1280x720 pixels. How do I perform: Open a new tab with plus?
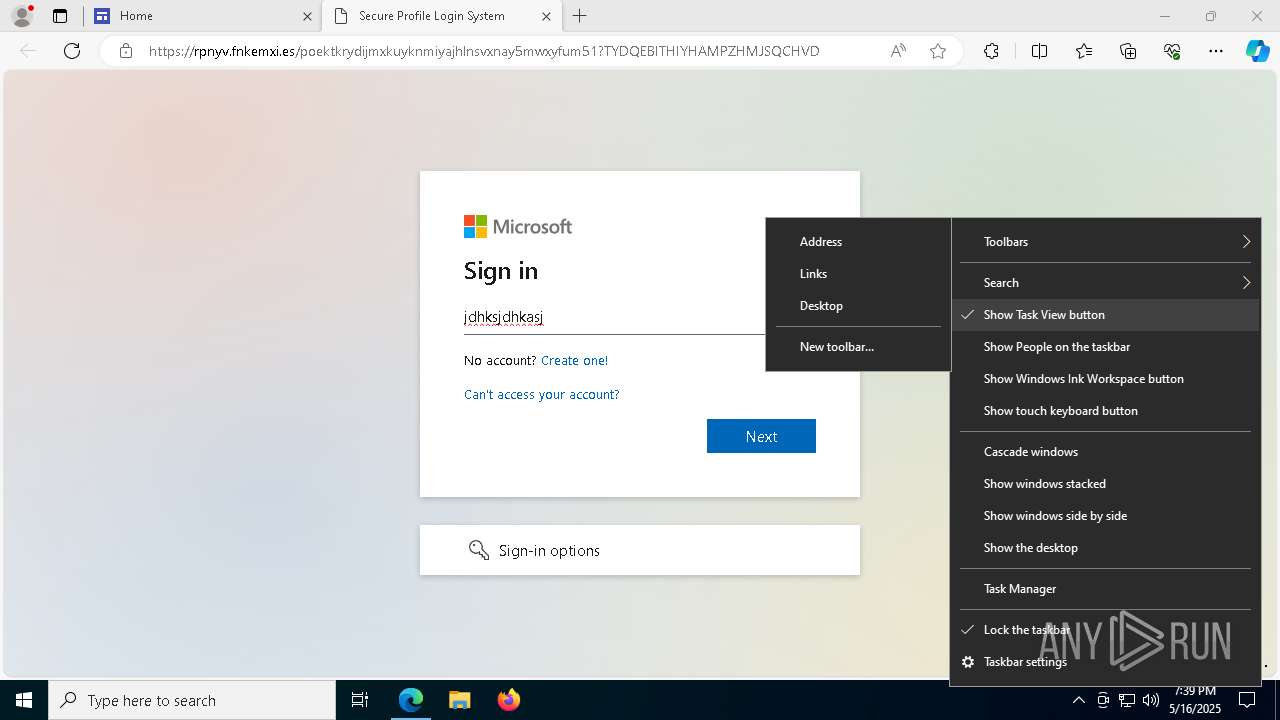tap(579, 16)
